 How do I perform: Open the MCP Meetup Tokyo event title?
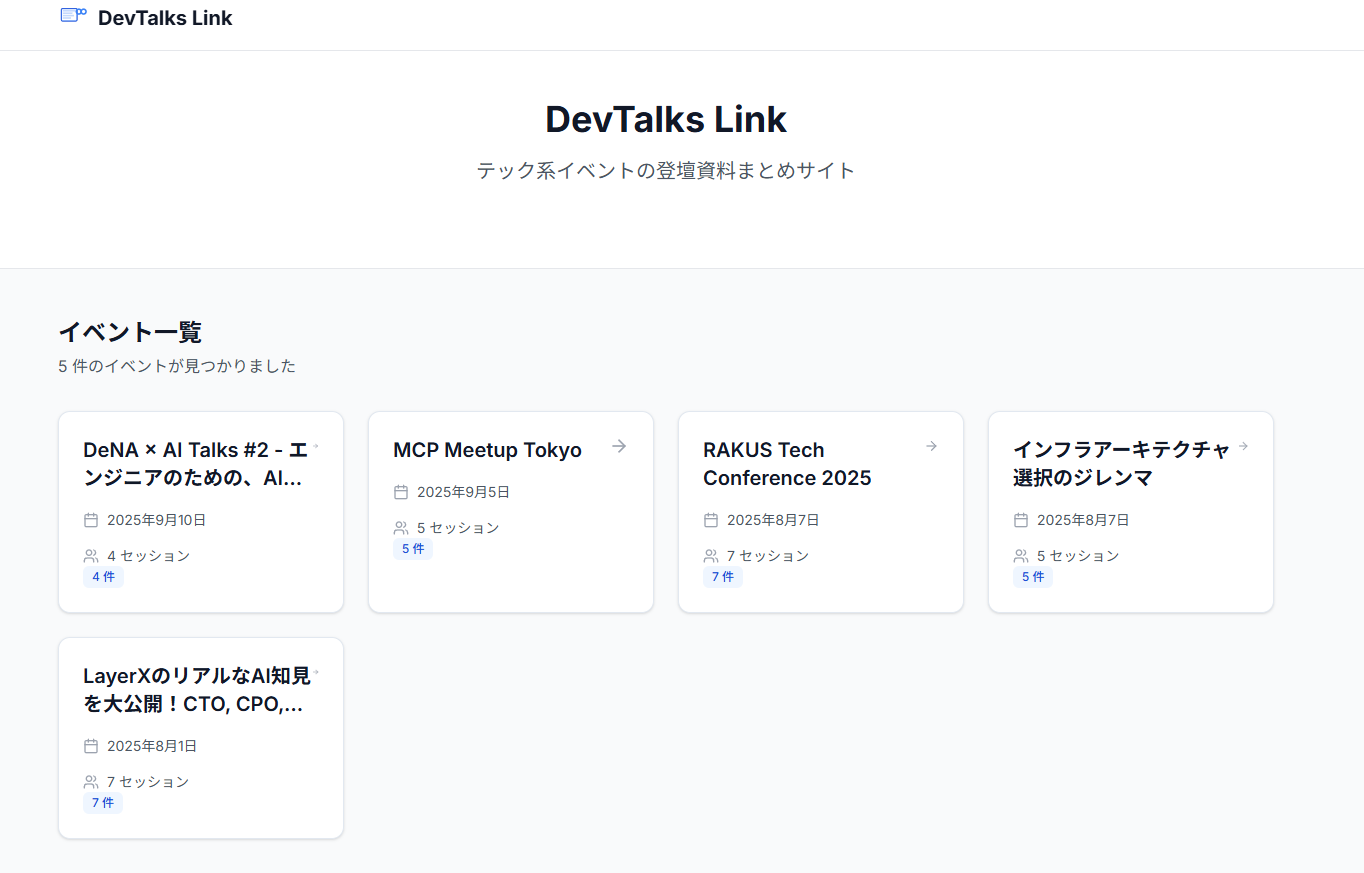(487, 450)
